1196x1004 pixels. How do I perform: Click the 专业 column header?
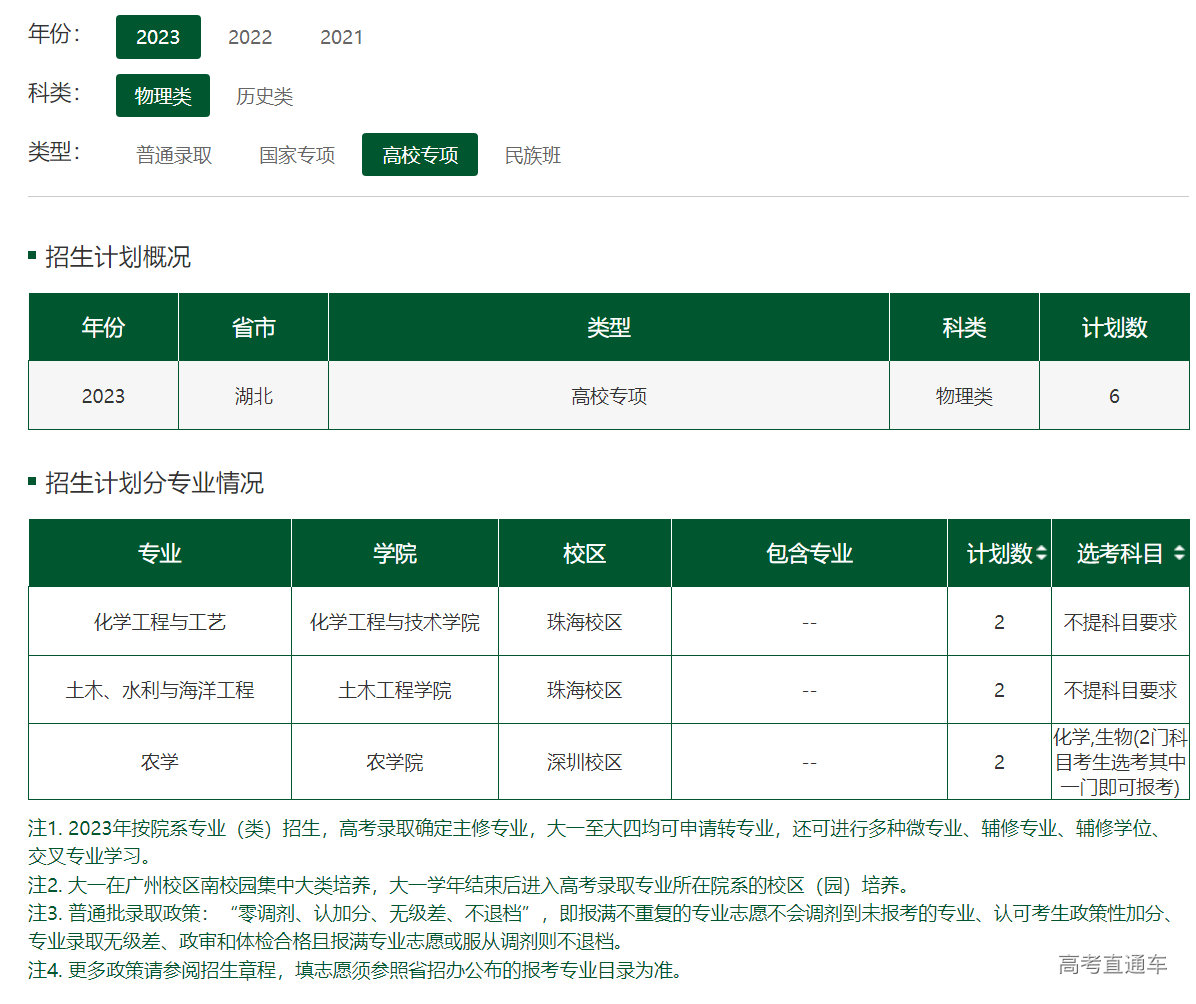click(160, 553)
